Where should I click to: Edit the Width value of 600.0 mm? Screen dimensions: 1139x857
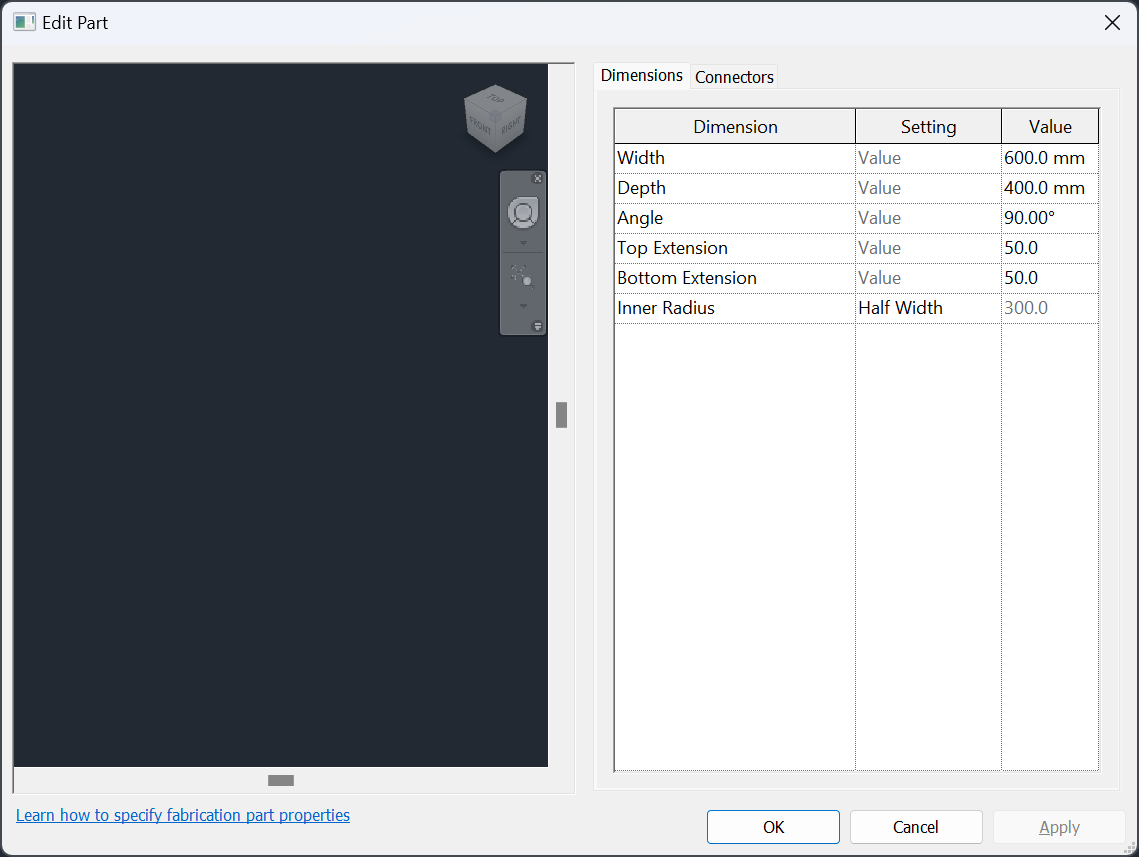pyautogui.click(x=1049, y=157)
